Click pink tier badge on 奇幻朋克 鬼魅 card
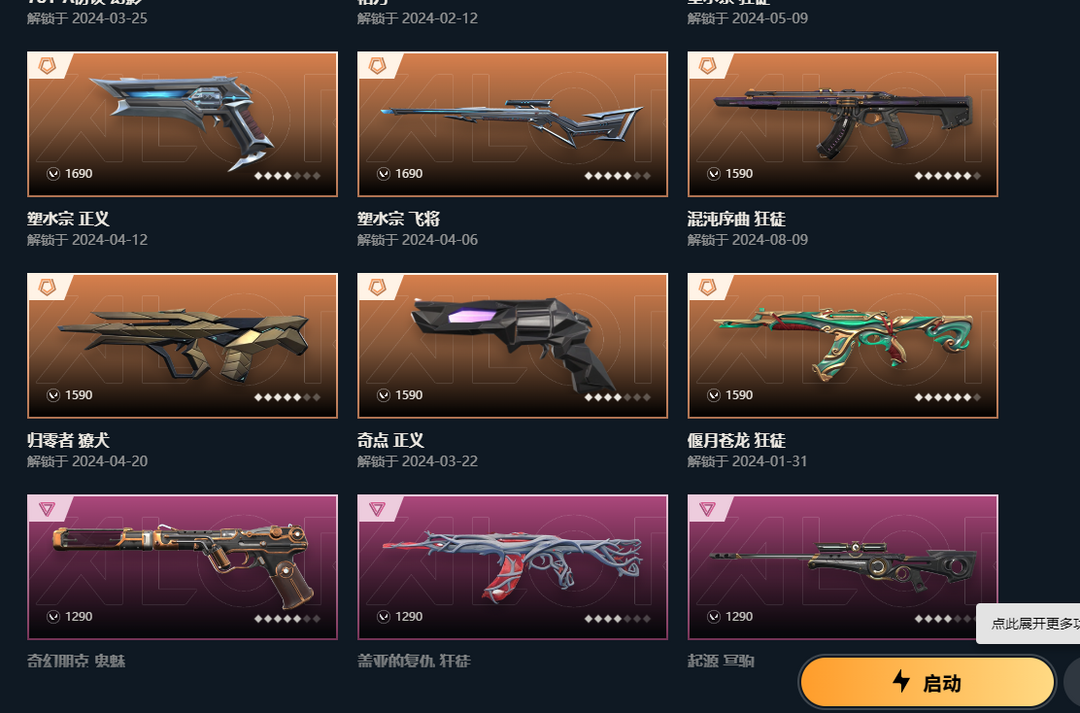The image size is (1080, 713). coord(47,508)
